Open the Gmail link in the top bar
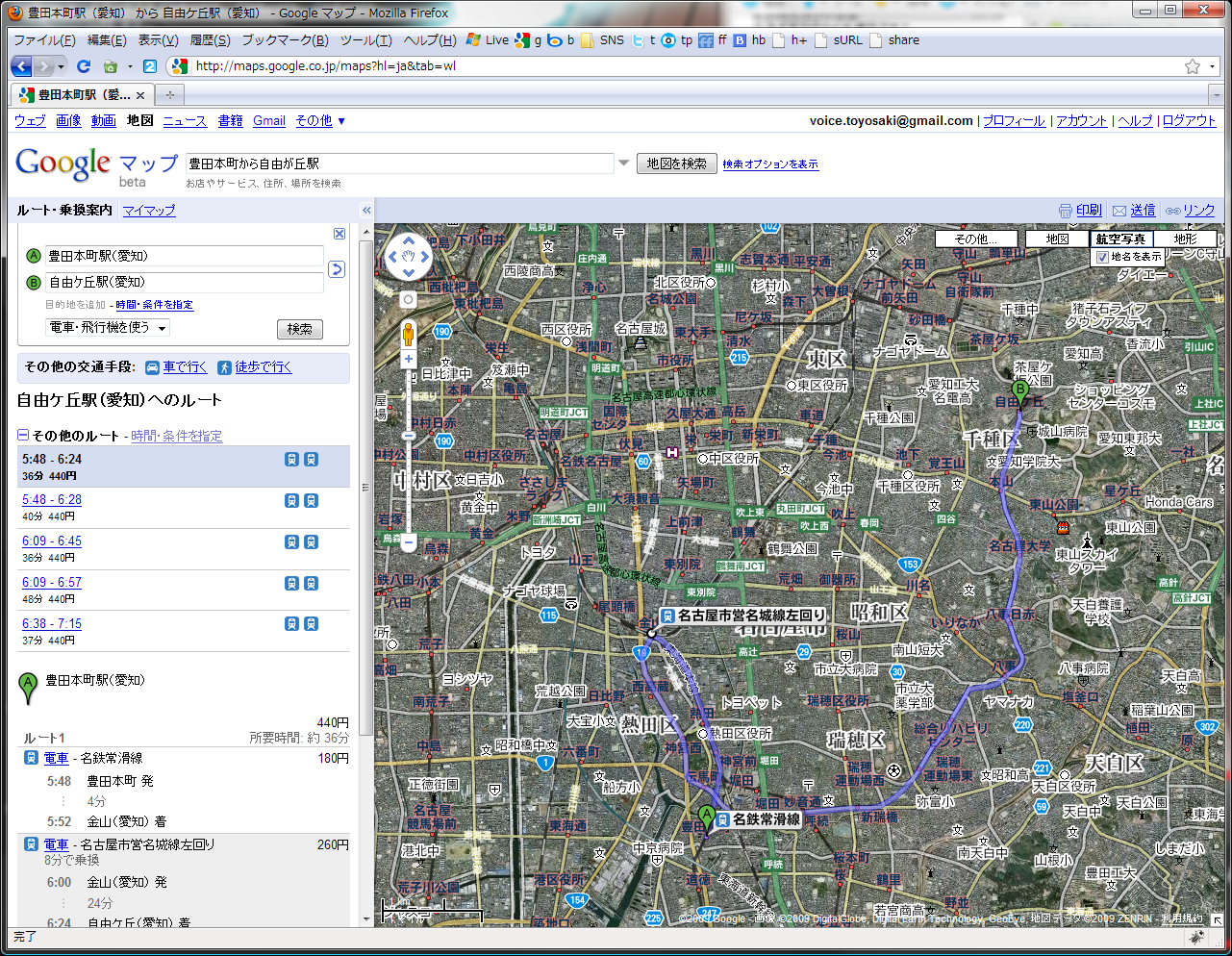1232x956 pixels. [269, 121]
